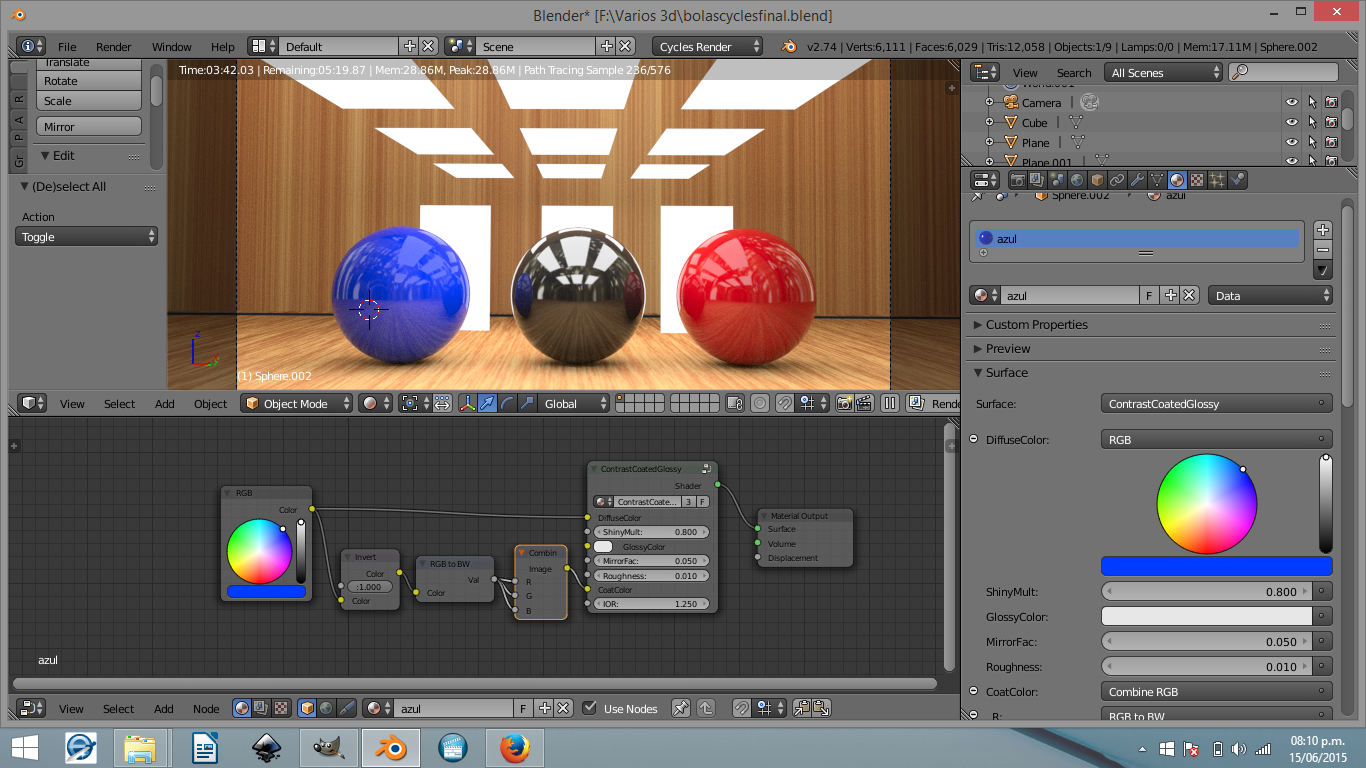This screenshot has height=768, width=1366.
Task: Click the F button for the azul material
Action: point(1148,295)
